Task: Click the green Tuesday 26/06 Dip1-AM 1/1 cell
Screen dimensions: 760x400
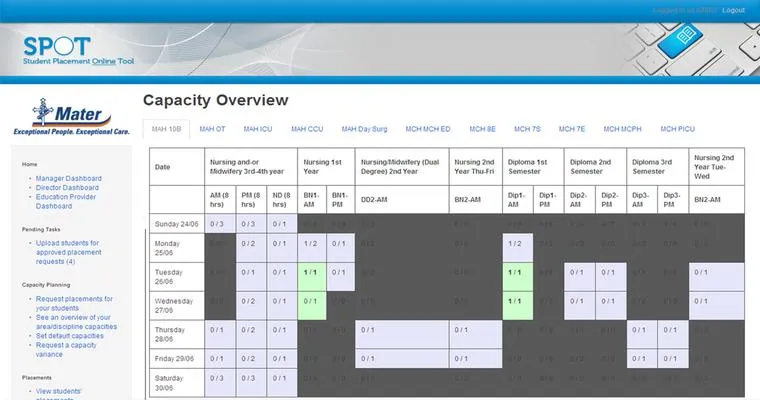Action: click(x=518, y=277)
